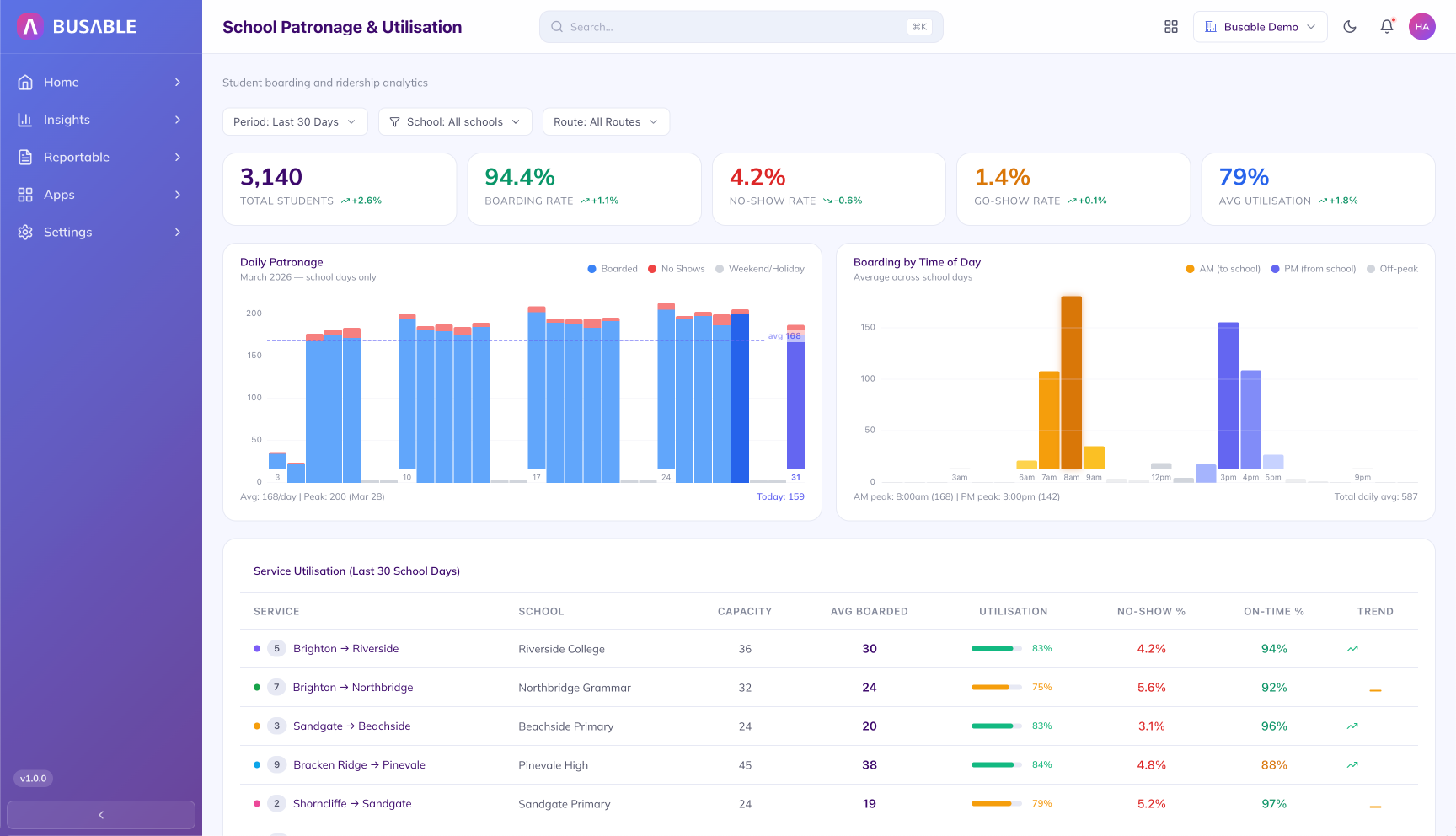Viewport: 1456px width, 836px height.
Task: Open the Apps menu item
Action: point(101,195)
